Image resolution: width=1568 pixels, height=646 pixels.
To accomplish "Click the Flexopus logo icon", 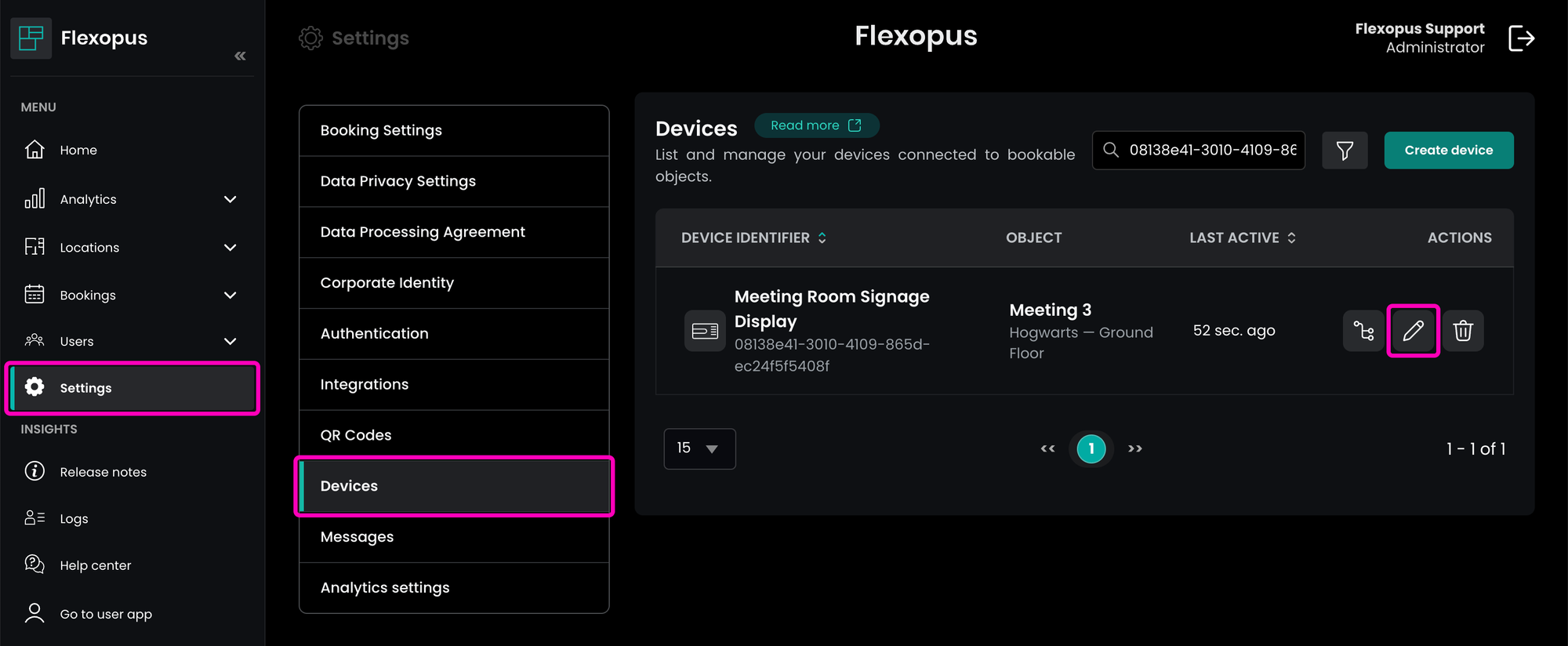I will [31, 38].
